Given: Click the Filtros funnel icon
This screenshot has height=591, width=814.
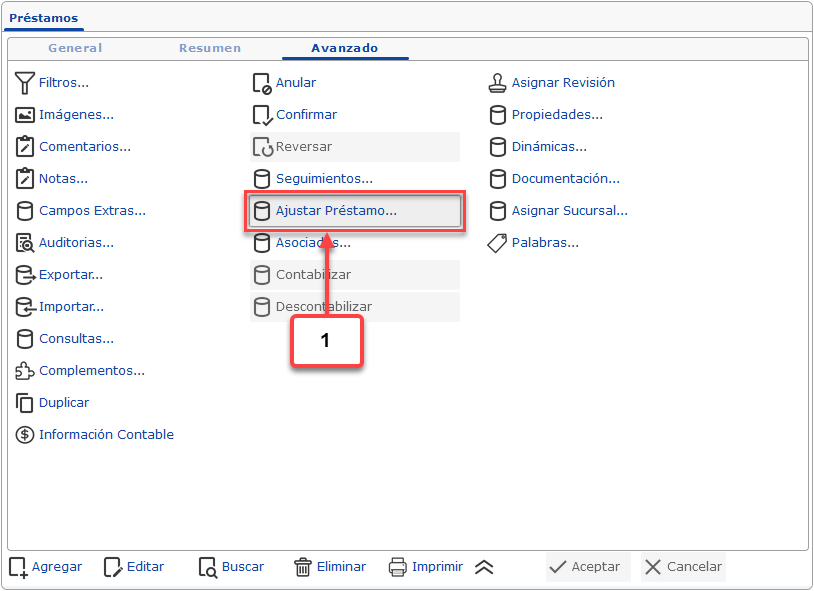Looking at the screenshot, I should pos(25,83).
